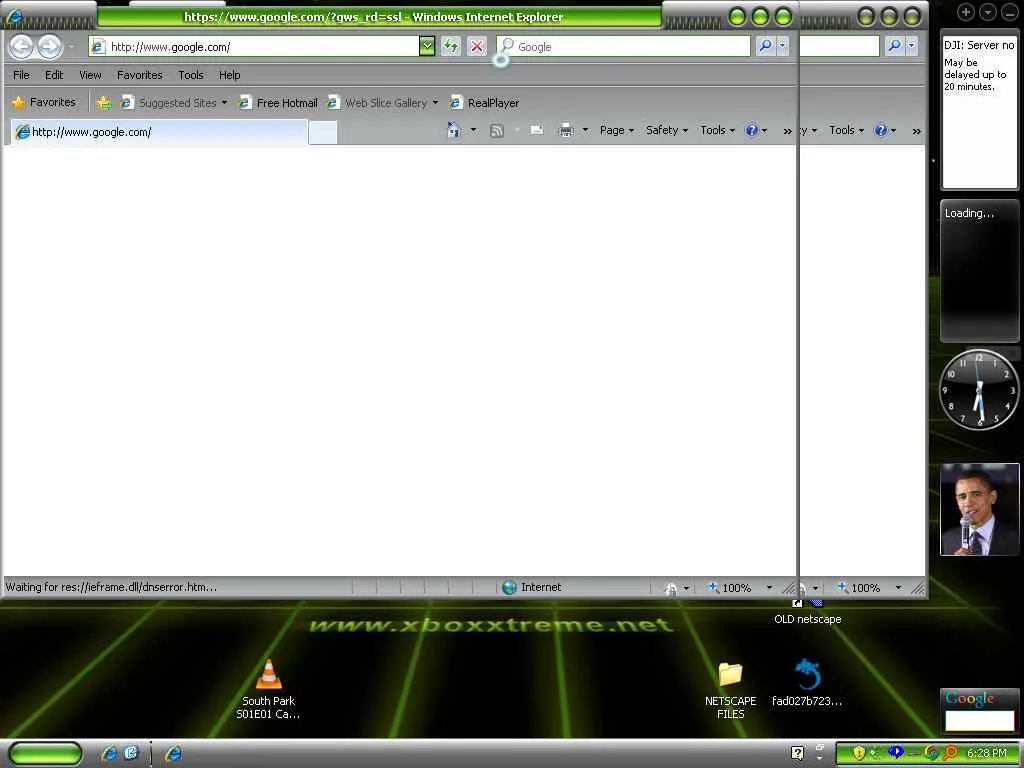Viewport: 1024px width, 768px height.
Task: Open the File menu
Action: point(21,75)
